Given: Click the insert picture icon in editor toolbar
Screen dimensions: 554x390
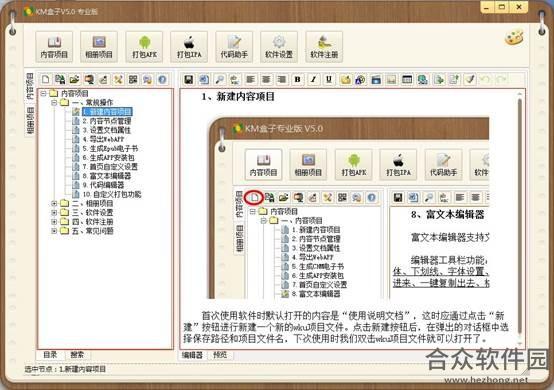Looking at the screenshot, I should [x=391, y=79].
